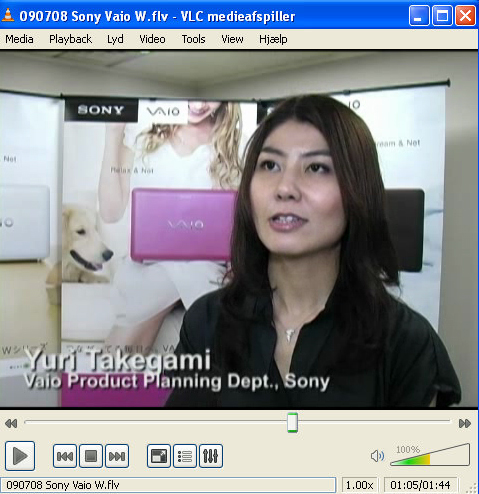Viewport: 479px width, 494px height.
Task: Click the 1.00x playback speed indicator
Action: 360,485
